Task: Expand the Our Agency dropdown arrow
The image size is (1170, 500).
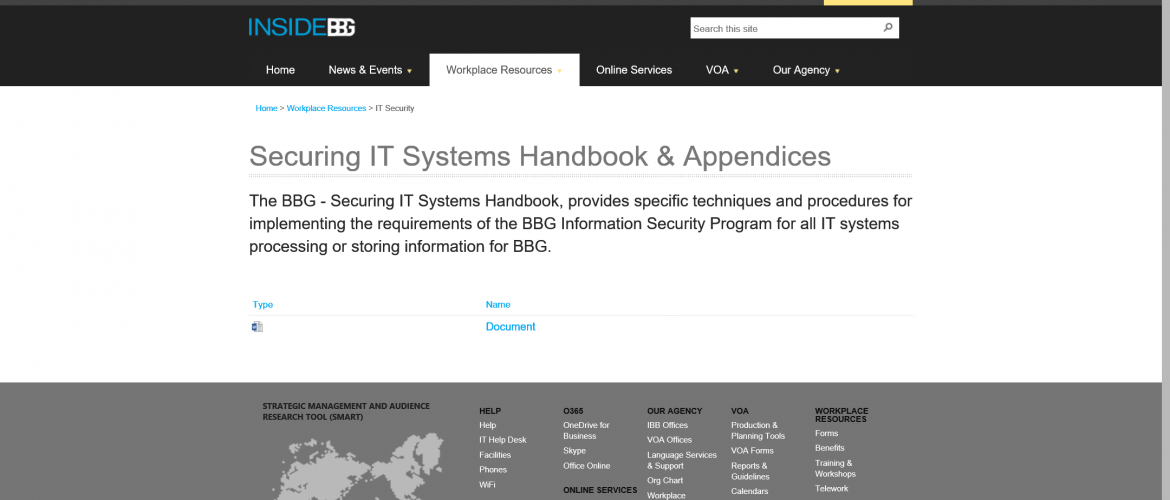Action: pyautogui.click(x=837, y=71)
